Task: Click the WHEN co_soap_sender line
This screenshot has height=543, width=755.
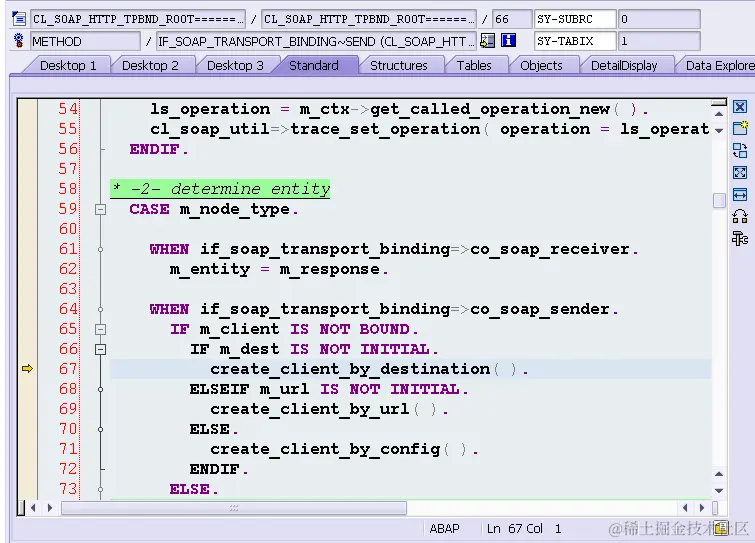Action: [x=384, y=309]
